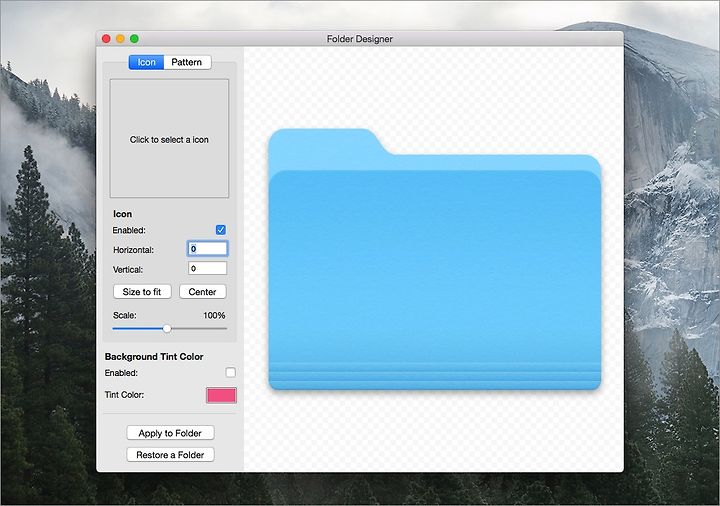Switch to the Pattern tab
Image resolution: width=720 pixels, height=506 pixels.
(x=187, y=62)
